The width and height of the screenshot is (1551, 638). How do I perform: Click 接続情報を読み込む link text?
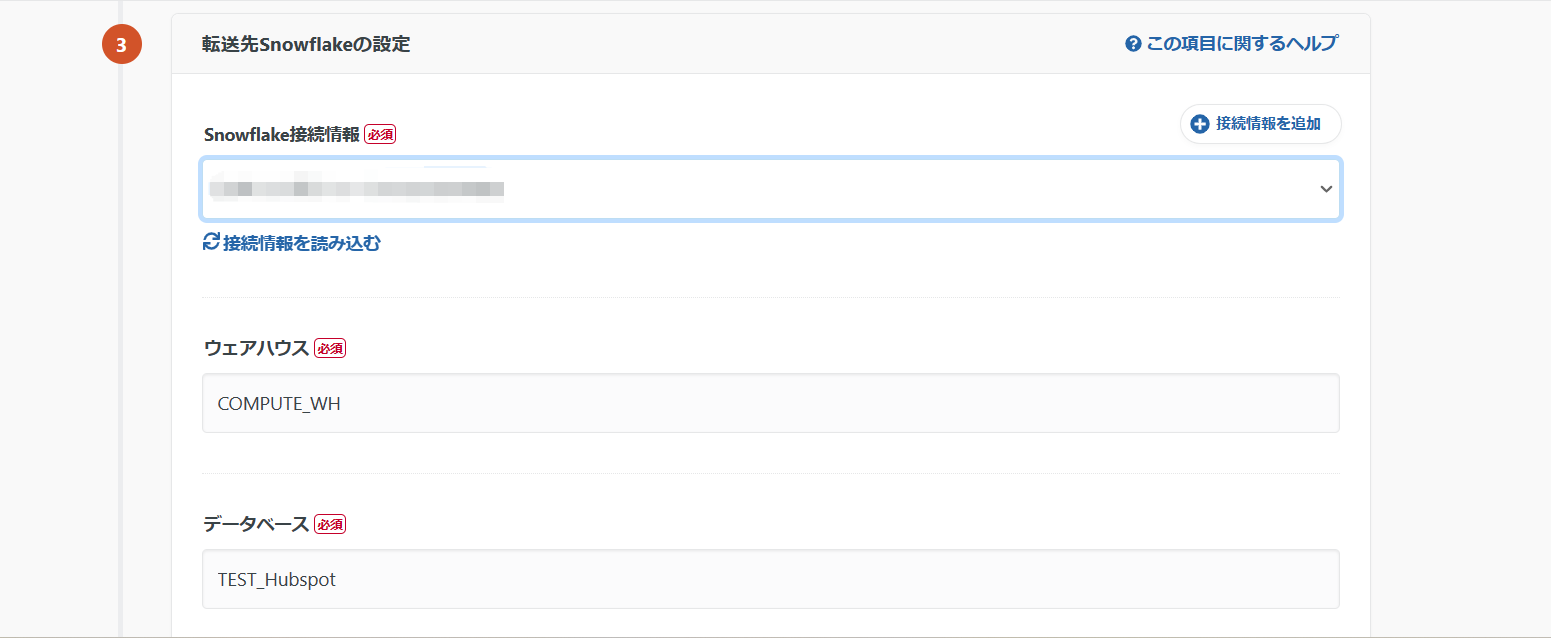[302, 243]
